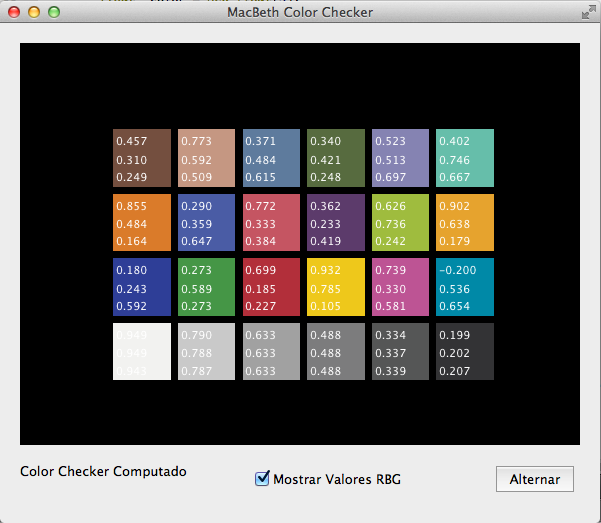Choose the near-black swatch with 0.199
Viewport: 601px width, 523px height.
(x=465, y=351)
